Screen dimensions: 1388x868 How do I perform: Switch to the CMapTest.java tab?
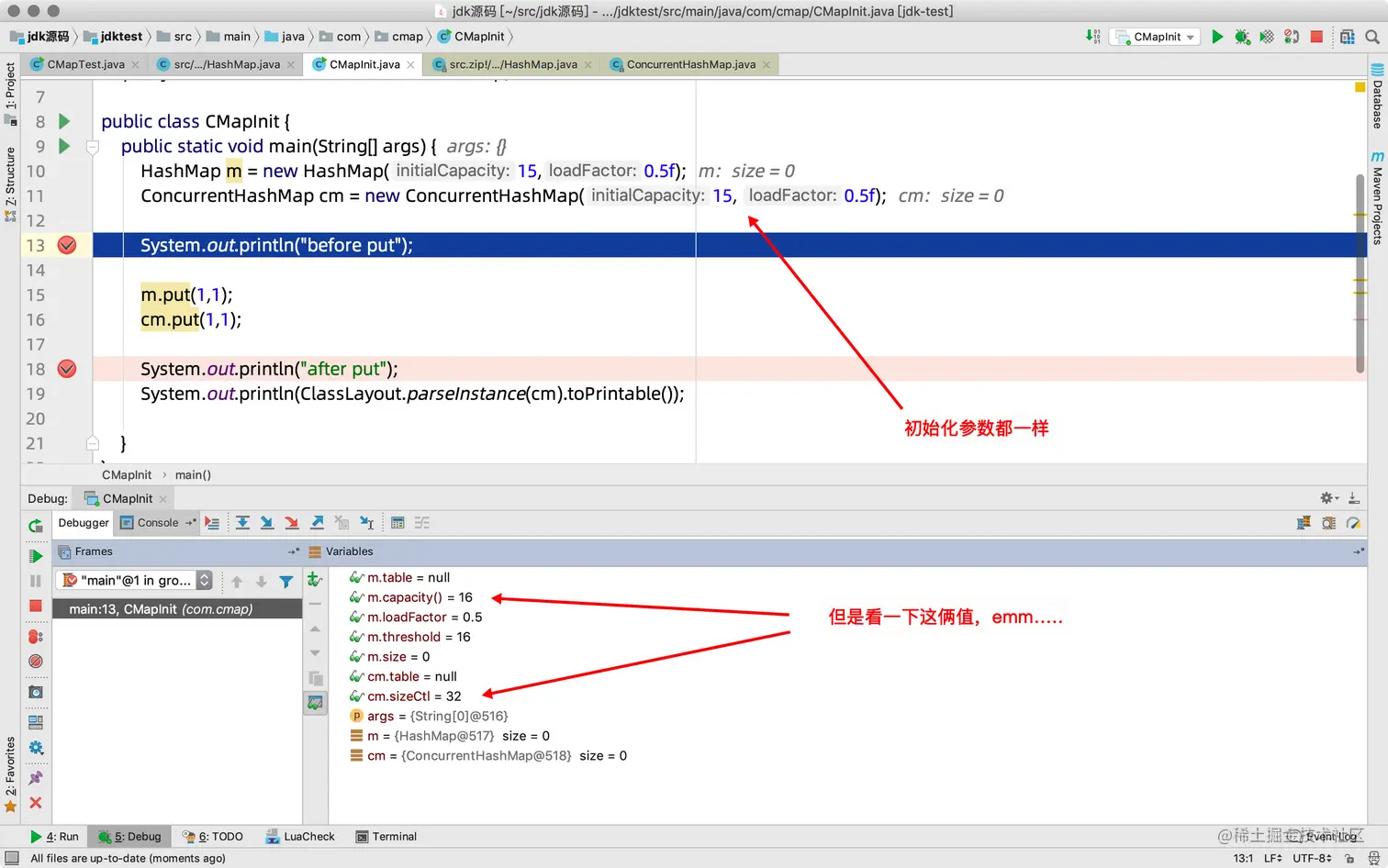[85, 64]
